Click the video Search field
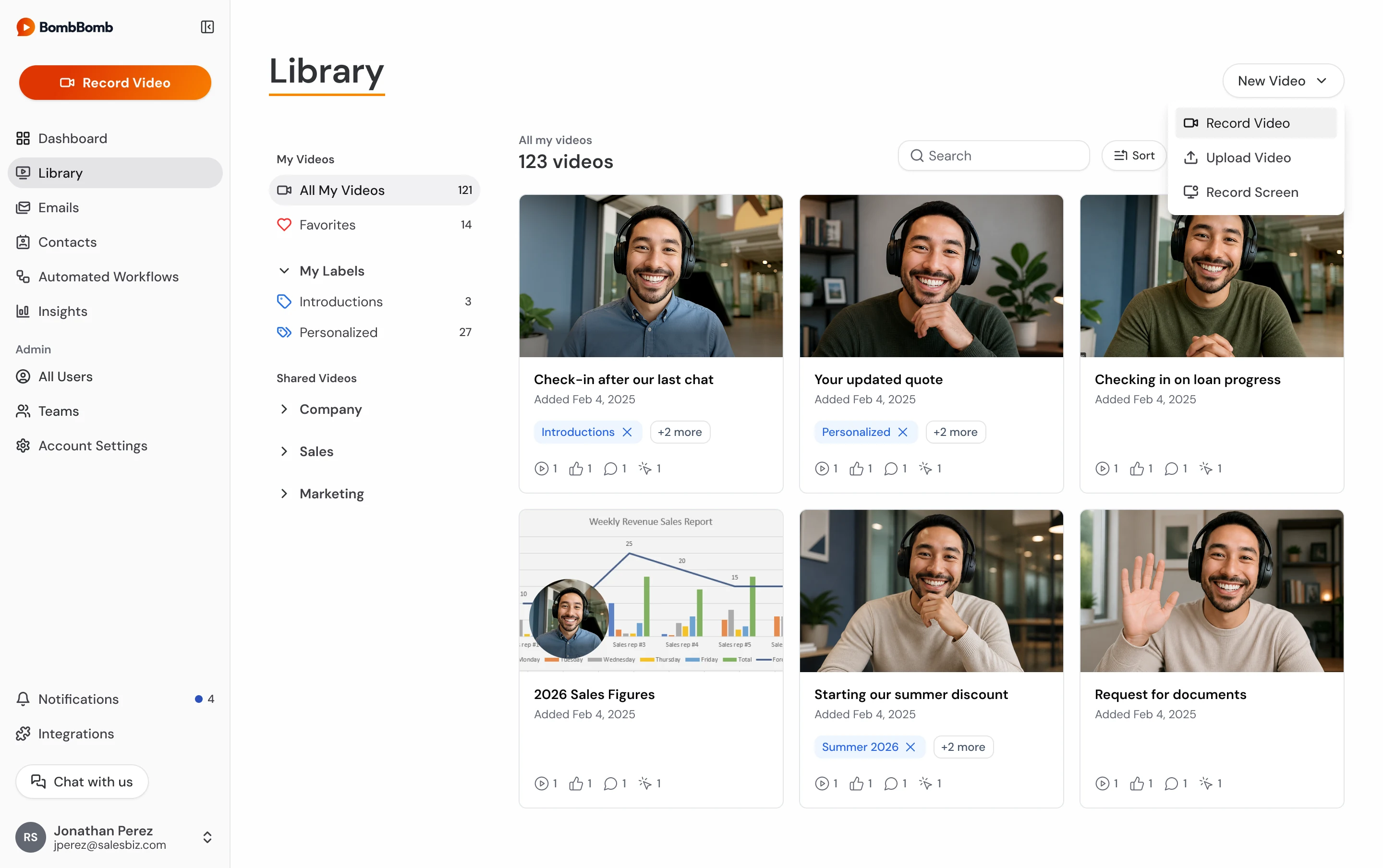1383x868 pixels. coord(994,156)
